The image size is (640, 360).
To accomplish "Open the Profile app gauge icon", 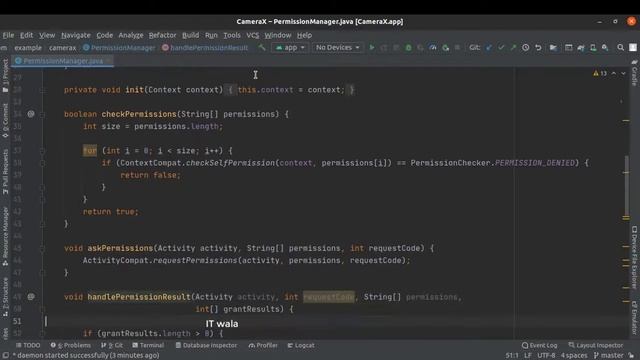I will point(433,48).
